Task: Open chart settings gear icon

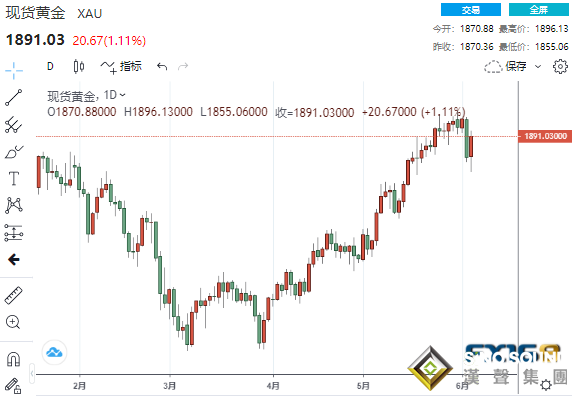Action: [560, 66]
